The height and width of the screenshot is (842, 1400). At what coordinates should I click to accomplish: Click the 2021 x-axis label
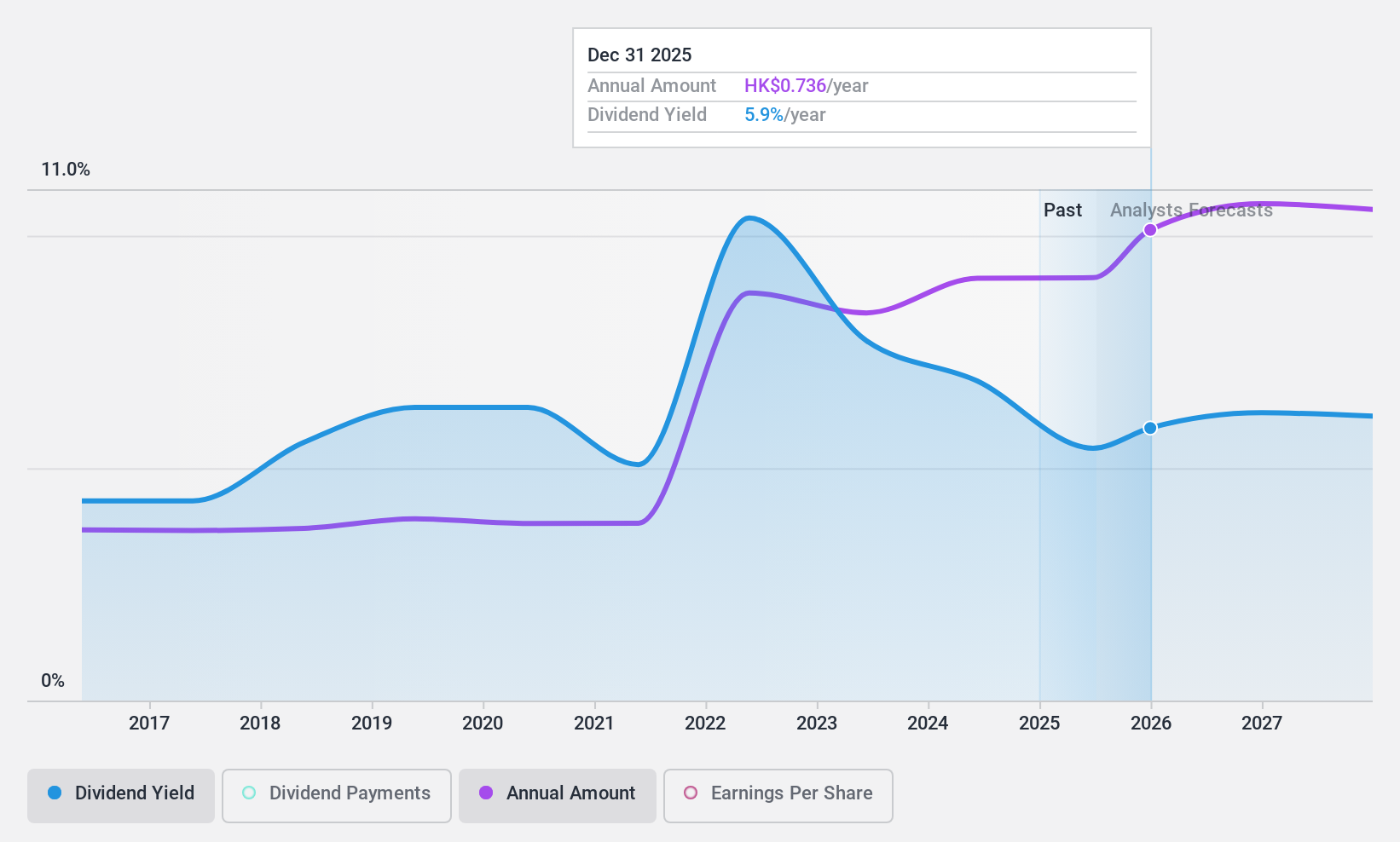click(594, 724)
